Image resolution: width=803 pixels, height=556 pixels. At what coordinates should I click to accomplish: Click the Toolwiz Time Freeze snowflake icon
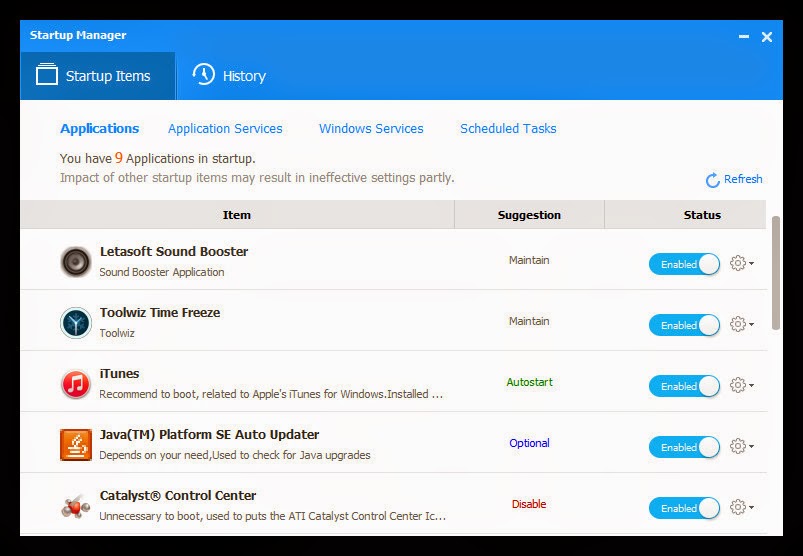pyautogui.click(x=76, y=323)
